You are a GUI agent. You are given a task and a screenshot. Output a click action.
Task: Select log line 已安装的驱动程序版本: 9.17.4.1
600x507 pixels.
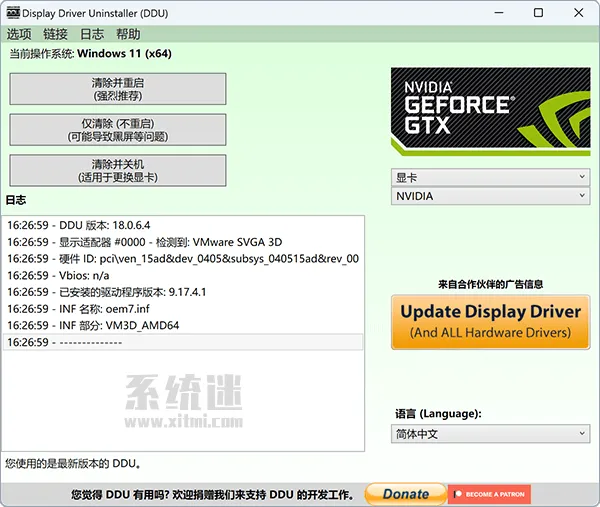[x=183, y=292]
